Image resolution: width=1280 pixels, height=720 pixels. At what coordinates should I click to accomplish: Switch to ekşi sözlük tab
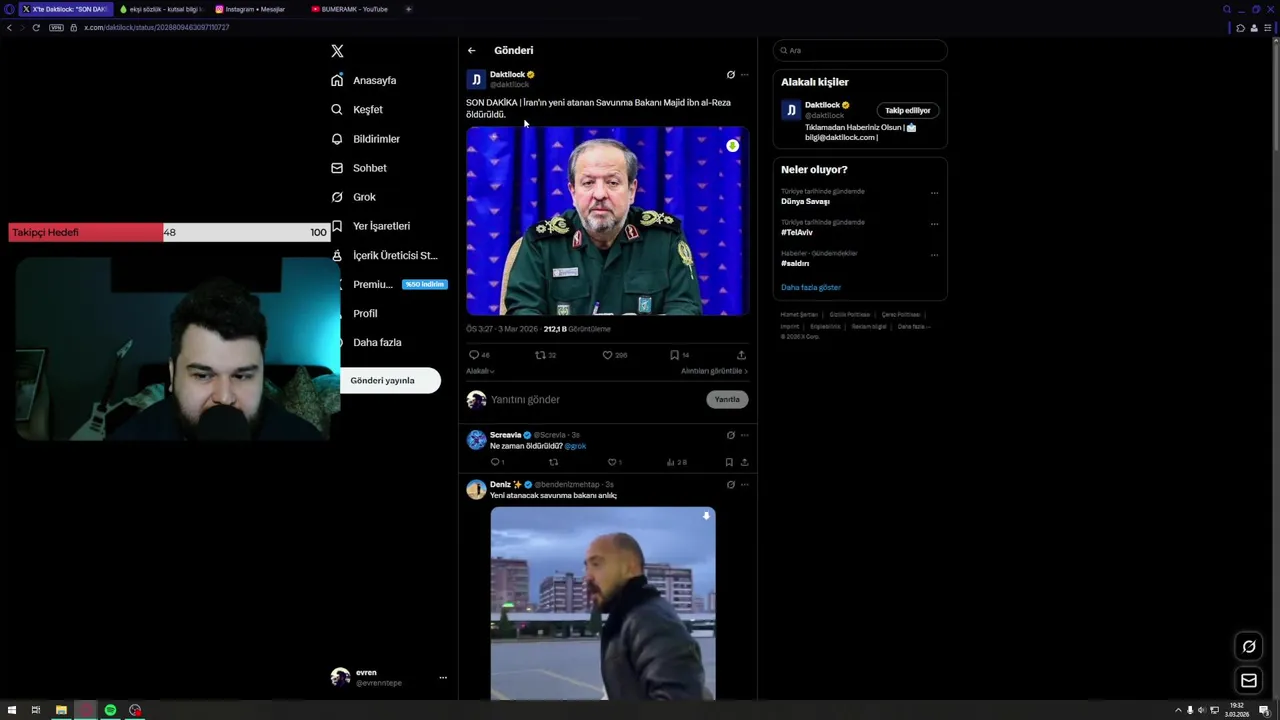[x=161, y=9]
